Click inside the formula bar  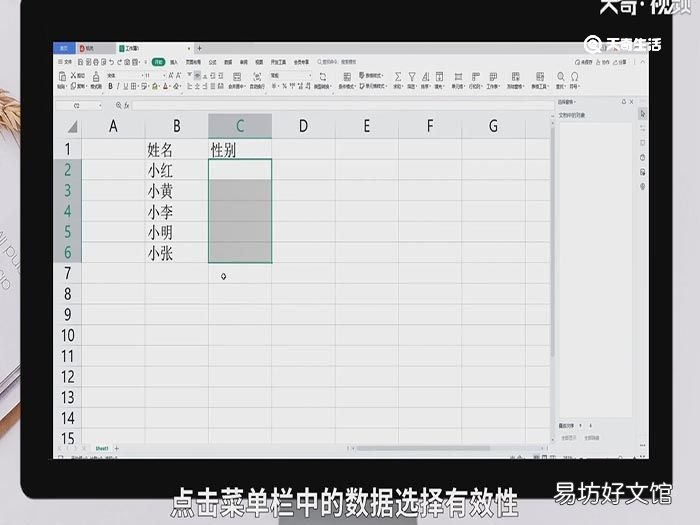point(342,106)
